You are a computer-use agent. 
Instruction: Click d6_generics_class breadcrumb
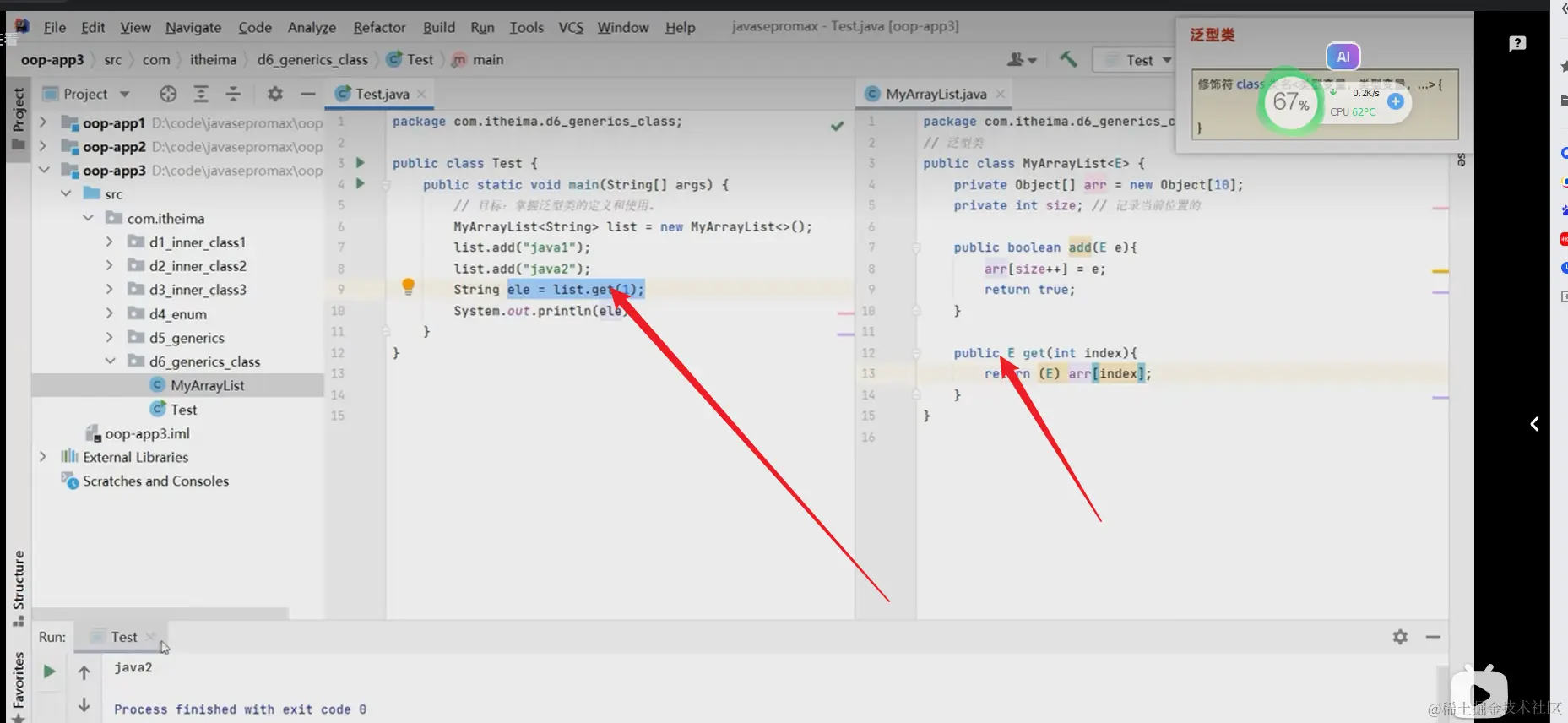pyautogui.click(x=312, y=59)
